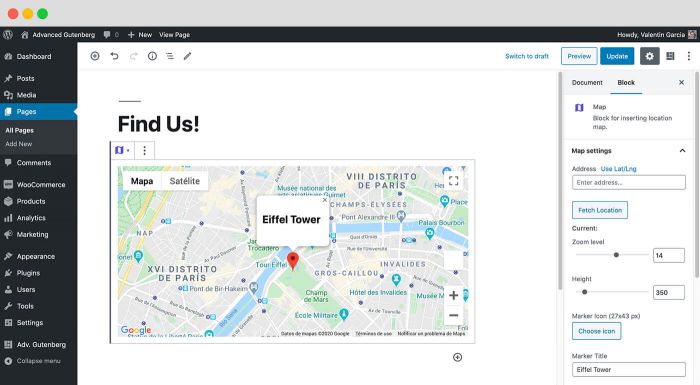This screenshot has height=385, width=700.
Task: Switch map to Satélite view
Action: pos(184,181)
